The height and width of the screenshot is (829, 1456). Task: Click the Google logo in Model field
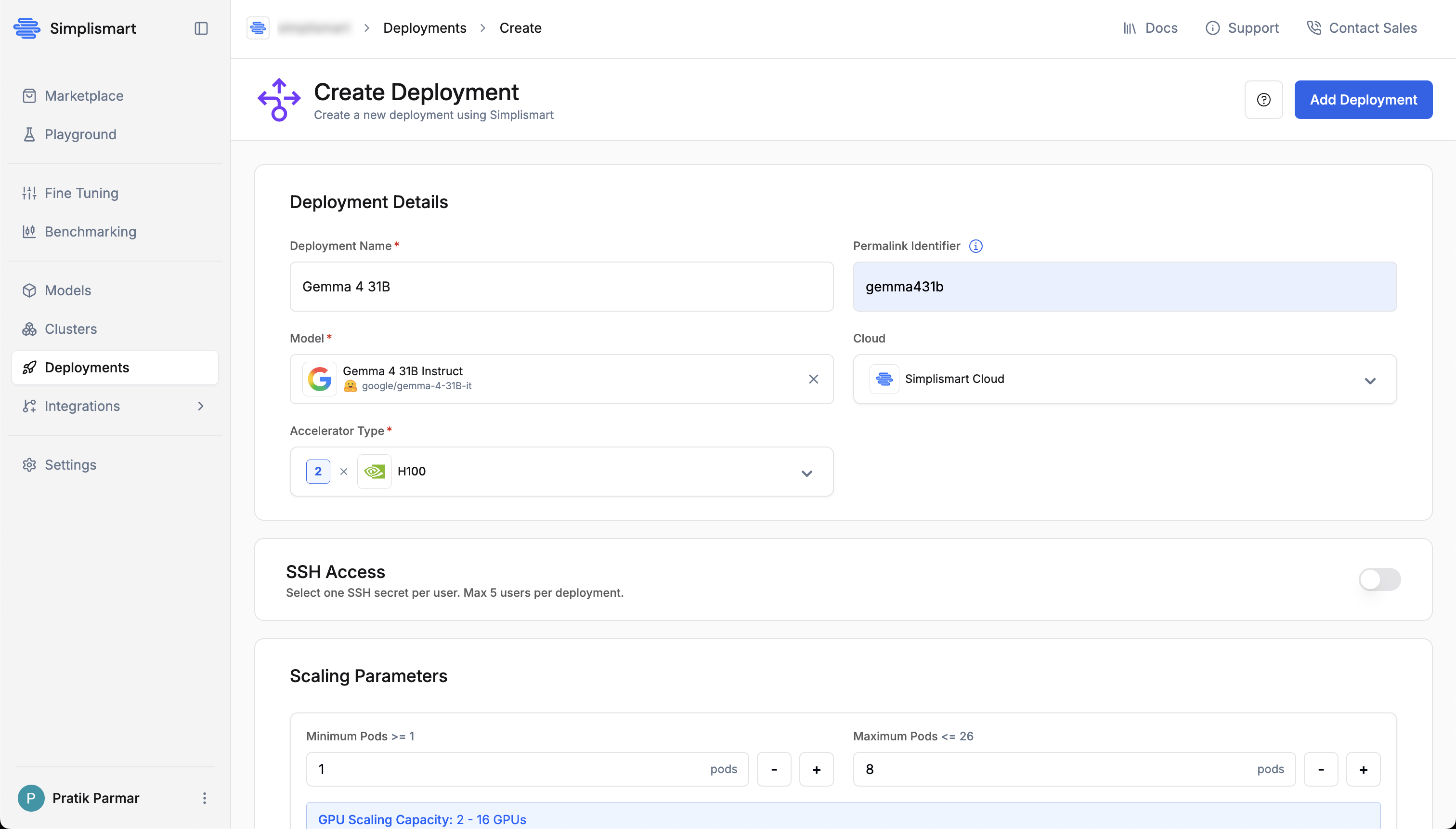[x=319, y=379]
